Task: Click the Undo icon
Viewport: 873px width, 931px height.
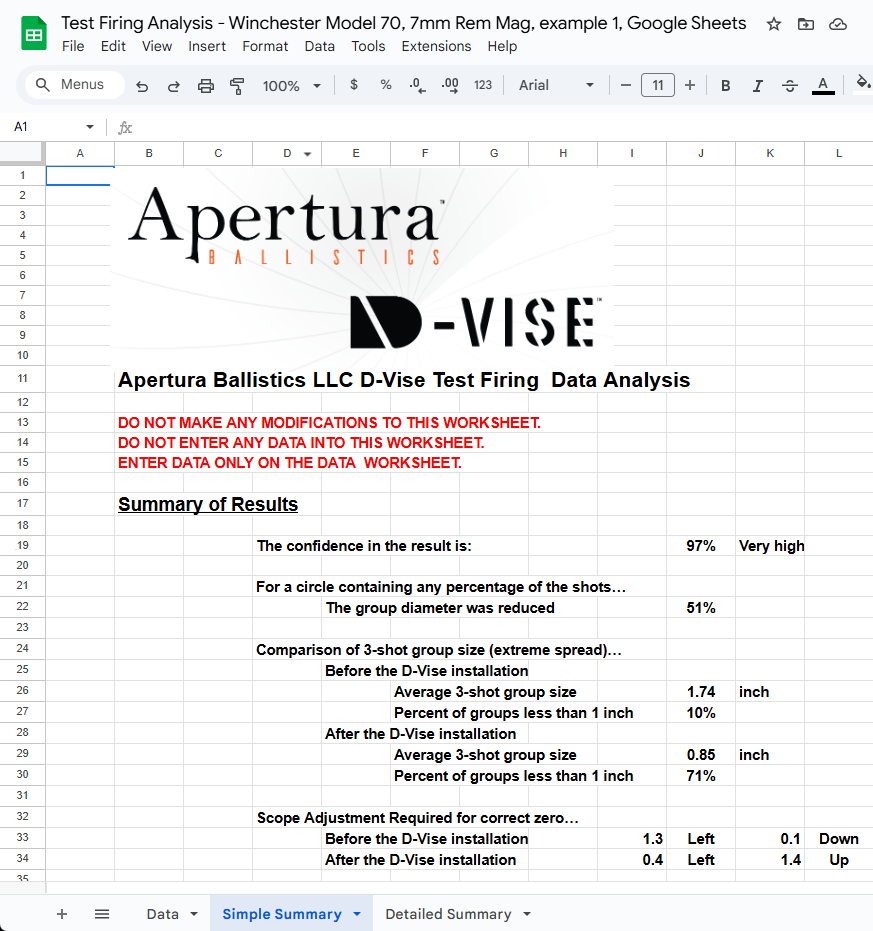Action: (141, 85)
